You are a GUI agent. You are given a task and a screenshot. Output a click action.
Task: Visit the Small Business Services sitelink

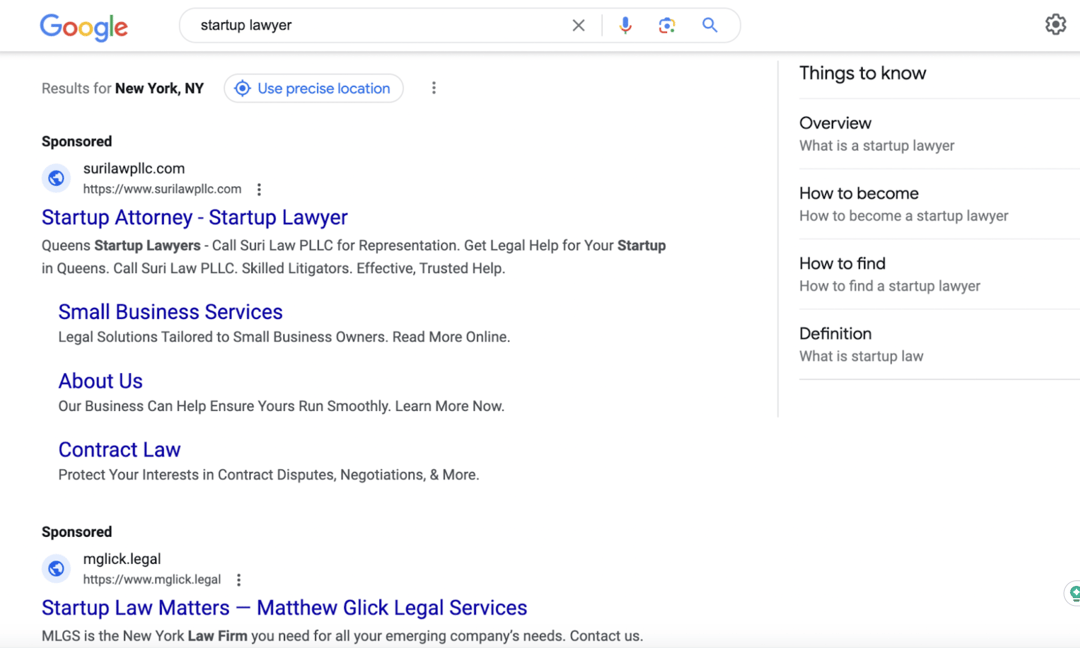(170, 312)
